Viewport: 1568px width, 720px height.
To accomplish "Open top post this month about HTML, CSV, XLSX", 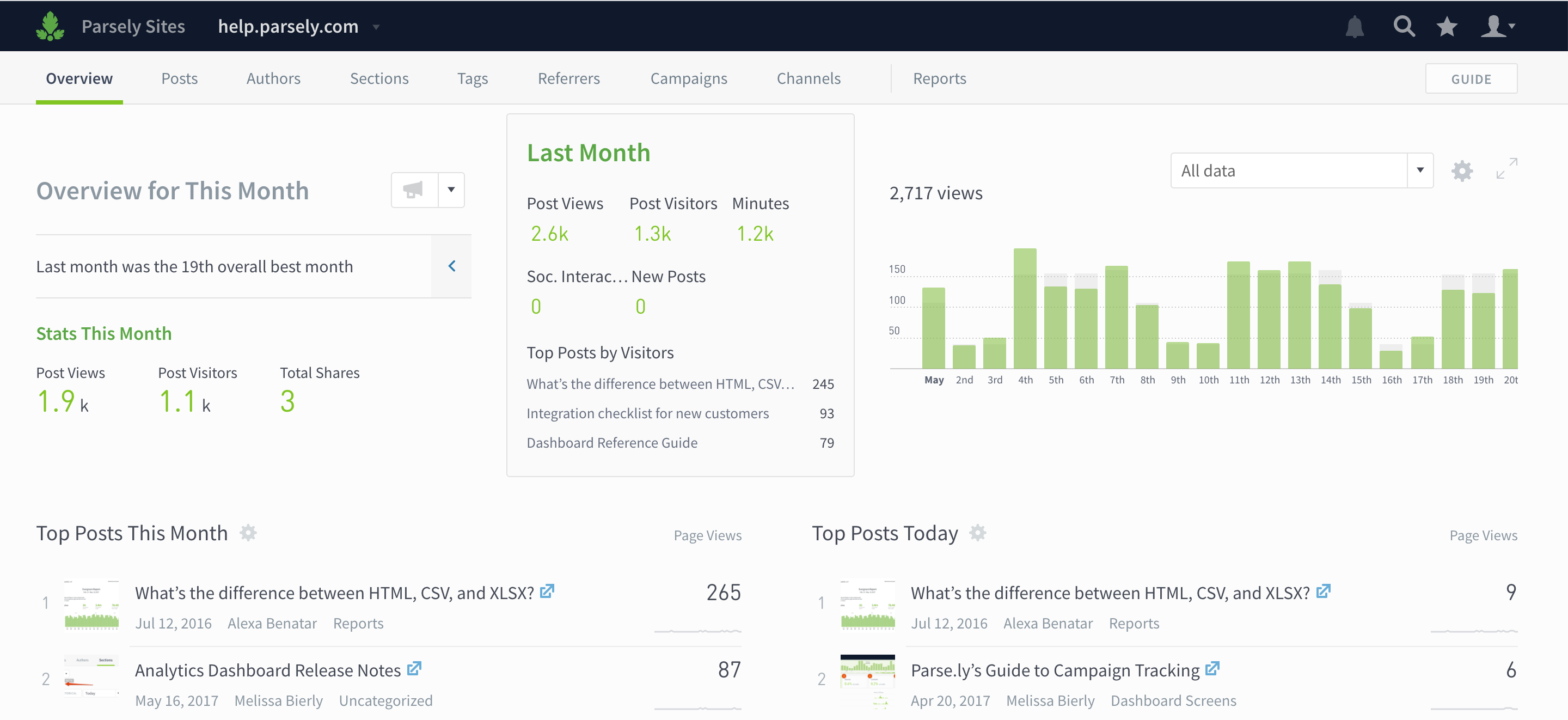I will tap(334, 593).
